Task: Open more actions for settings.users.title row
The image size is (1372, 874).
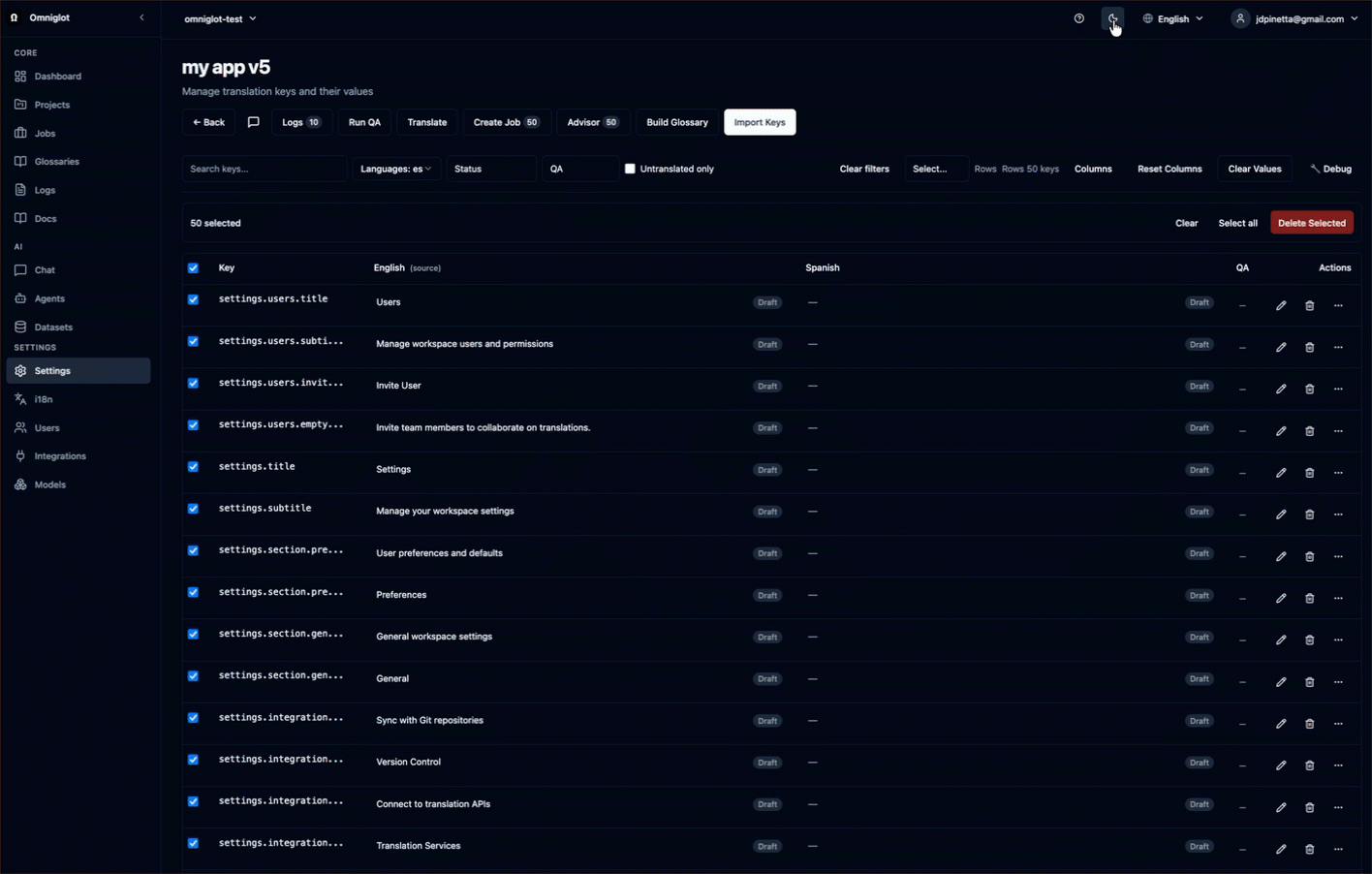Action: pos(1338,305)
